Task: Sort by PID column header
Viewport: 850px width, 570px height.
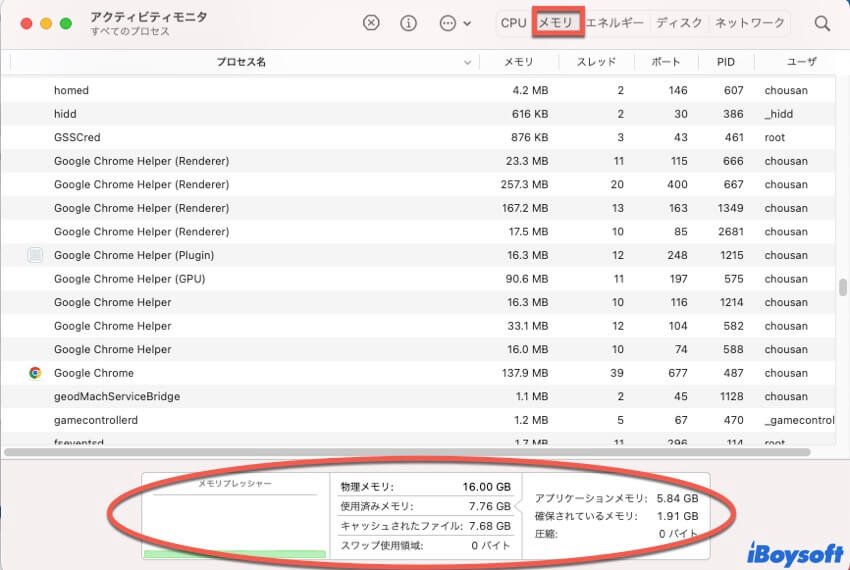Action: tap(725, 62)
